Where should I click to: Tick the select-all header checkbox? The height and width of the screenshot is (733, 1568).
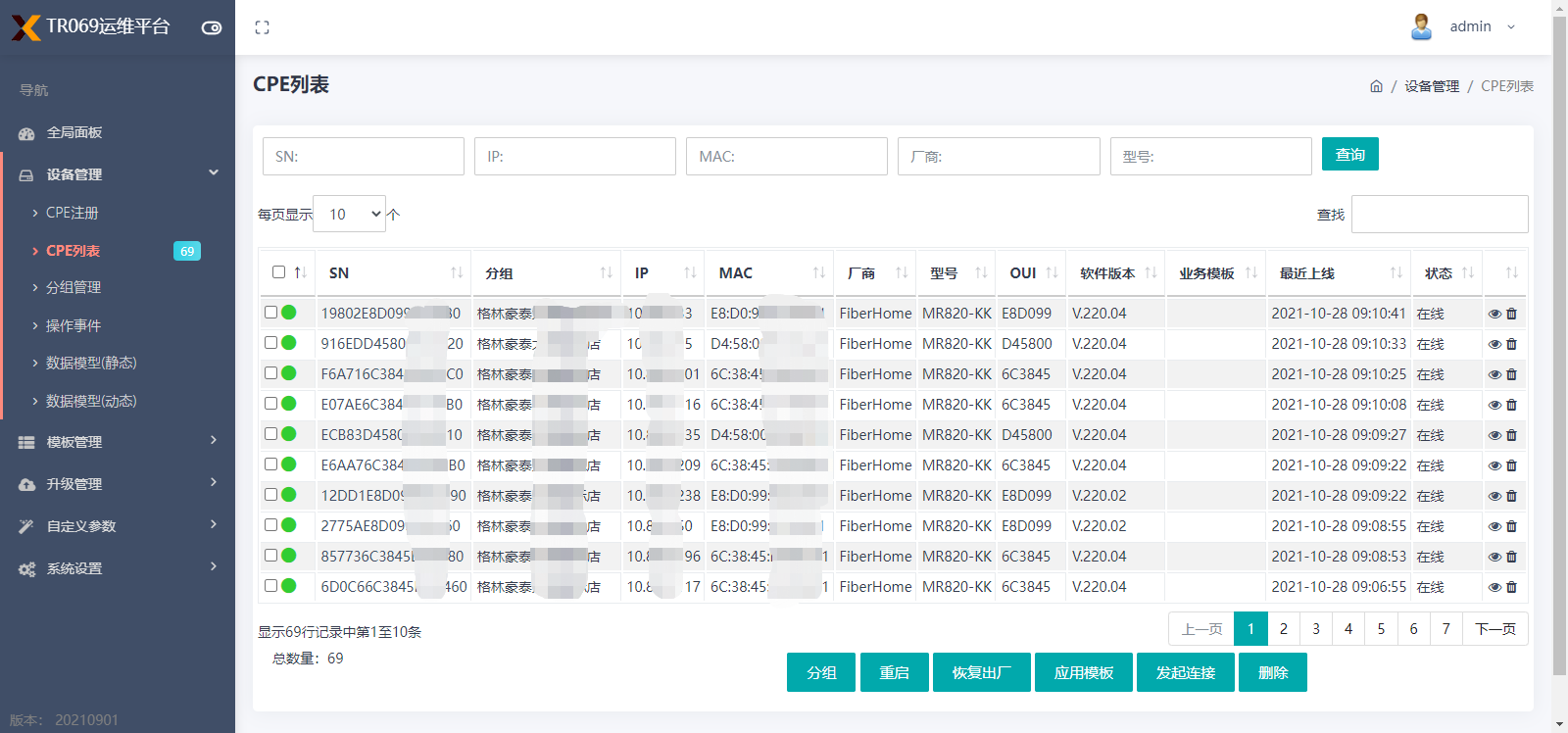278,272
